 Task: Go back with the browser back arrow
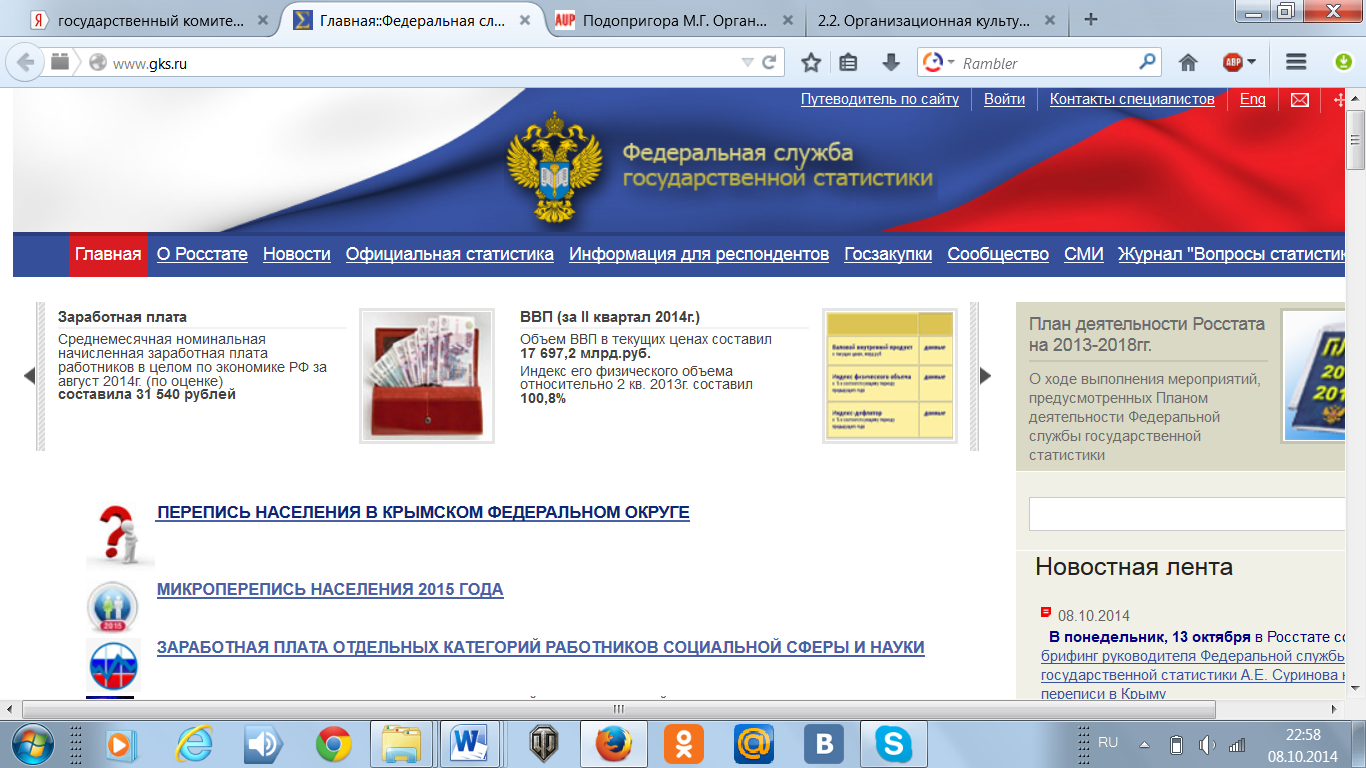[24, 62]
